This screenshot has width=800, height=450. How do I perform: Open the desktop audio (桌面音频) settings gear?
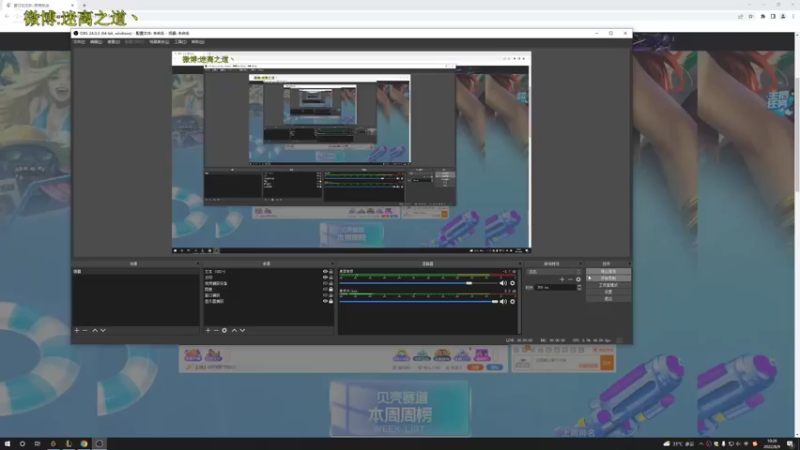513,283
